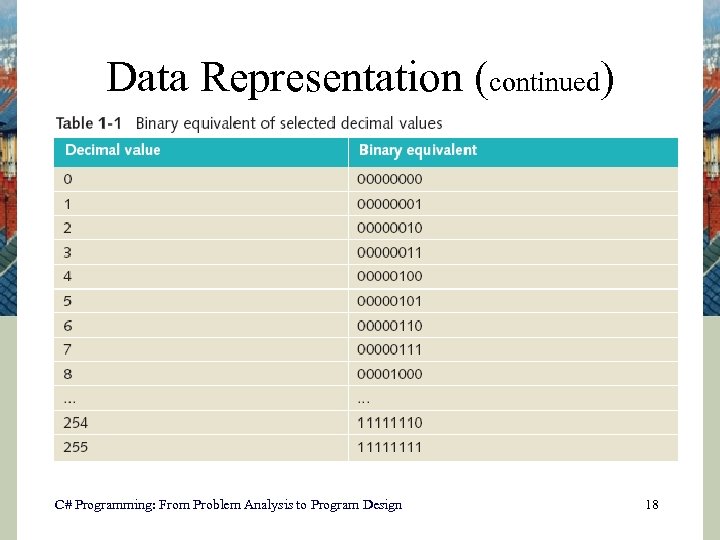Screen dimensions: 720x540
Task: Click slide number 18
Action: (x=652, y=505)
